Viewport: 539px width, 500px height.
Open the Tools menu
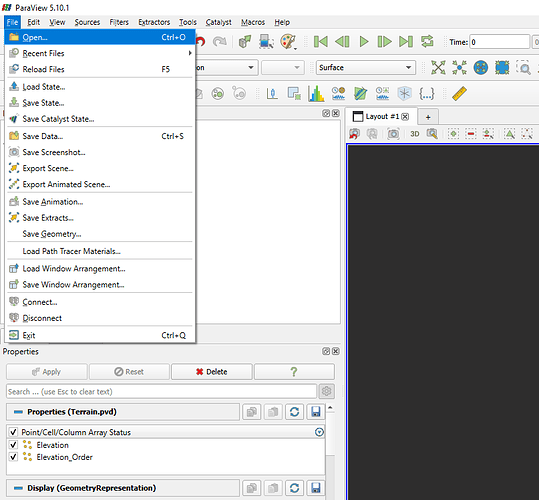click(187, 22)
